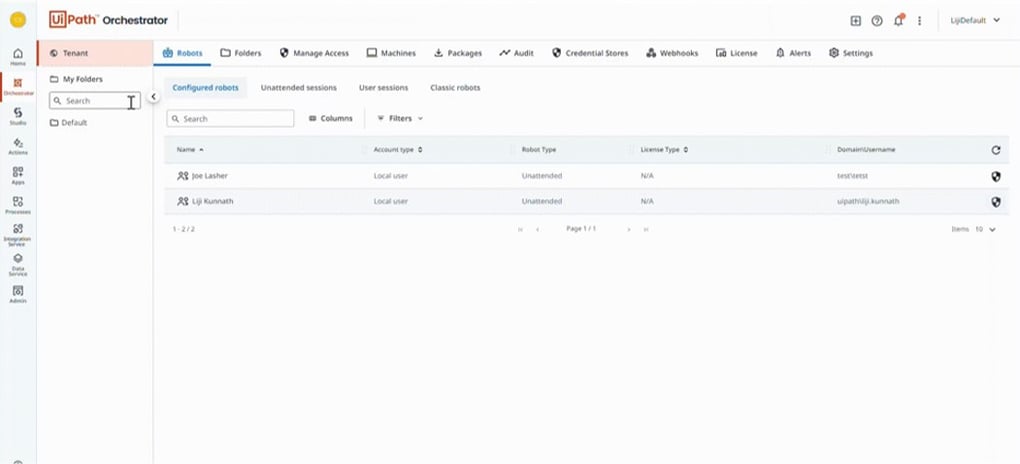Click the uipath\liji.kunnath username cell
This screenshot has height=464, width=1020.
(x=868, y=202)
